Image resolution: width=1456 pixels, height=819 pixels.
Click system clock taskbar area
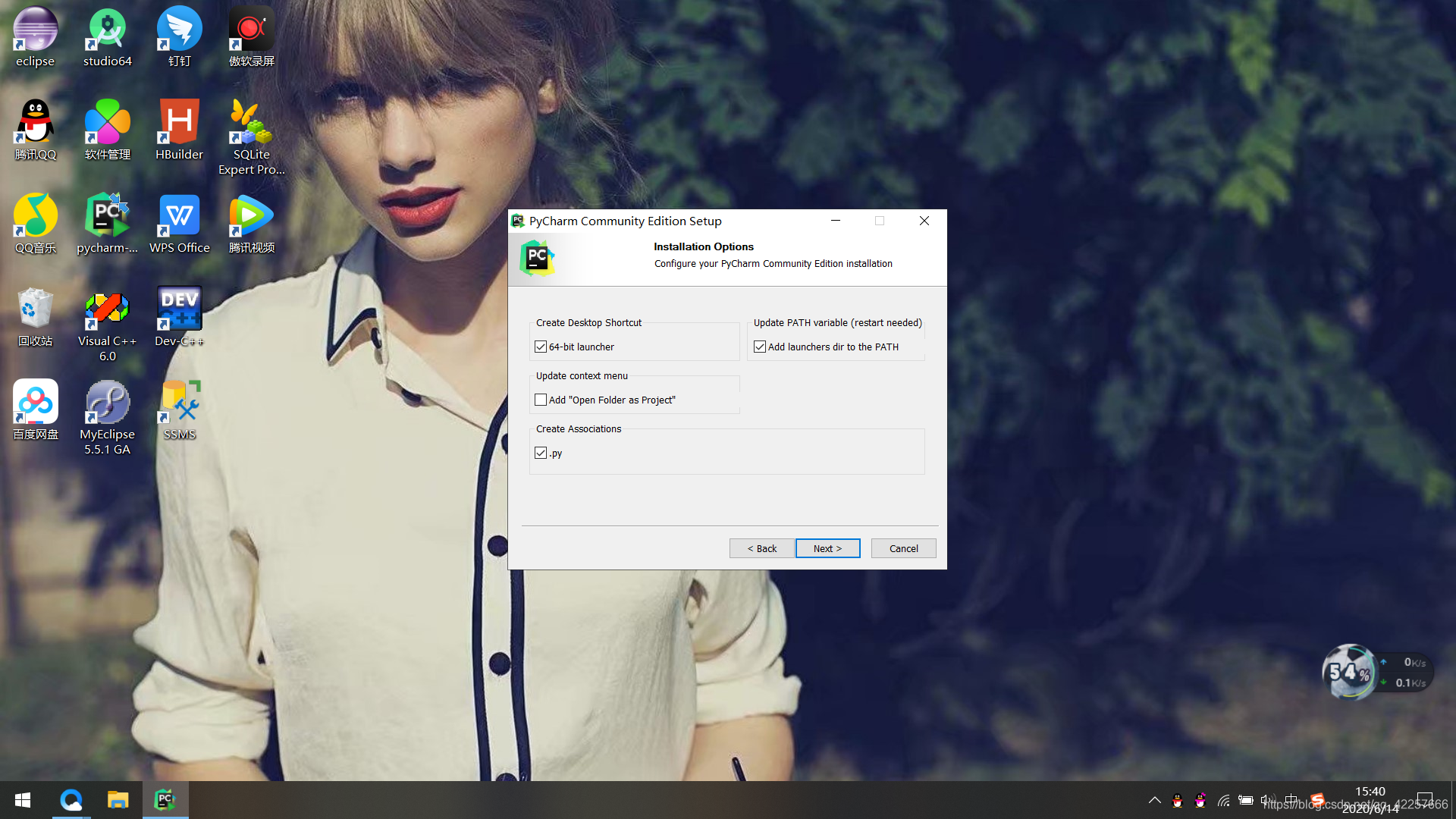[1370, 799]
